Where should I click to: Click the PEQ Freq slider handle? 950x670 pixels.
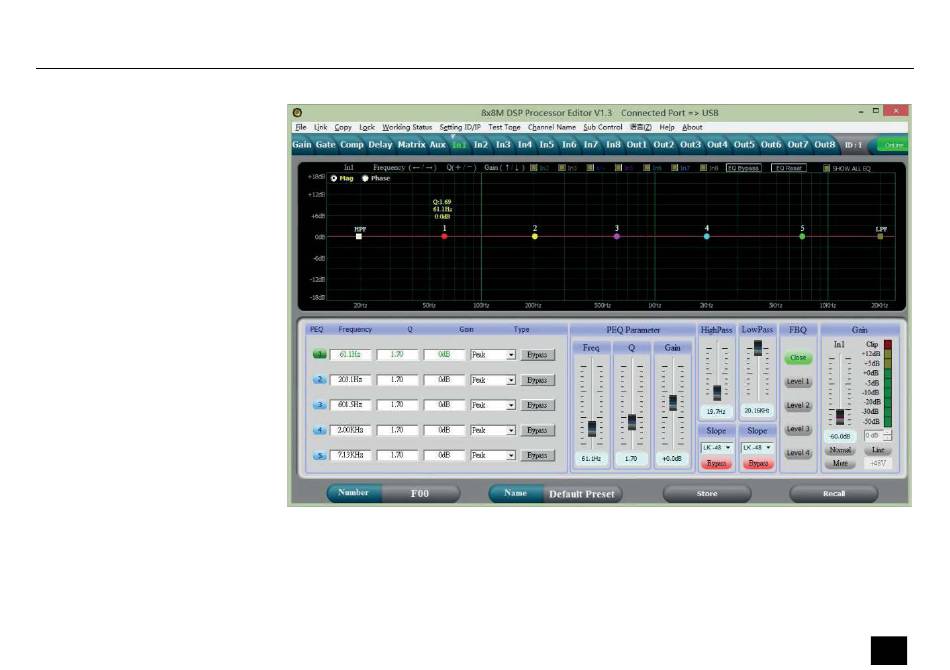592,428
